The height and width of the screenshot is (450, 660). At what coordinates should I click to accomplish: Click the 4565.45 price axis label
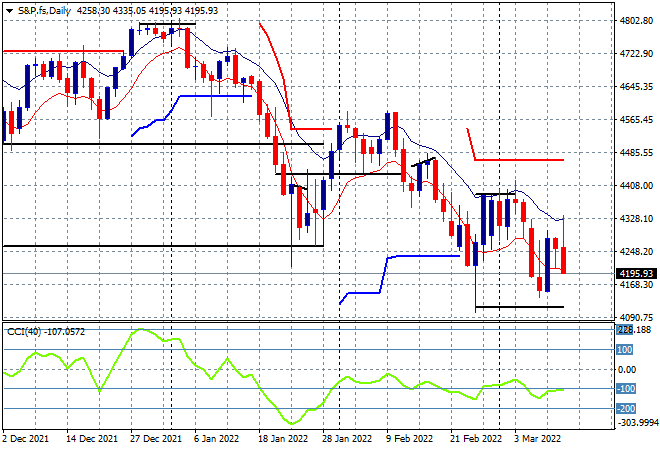tap(636, 120)
